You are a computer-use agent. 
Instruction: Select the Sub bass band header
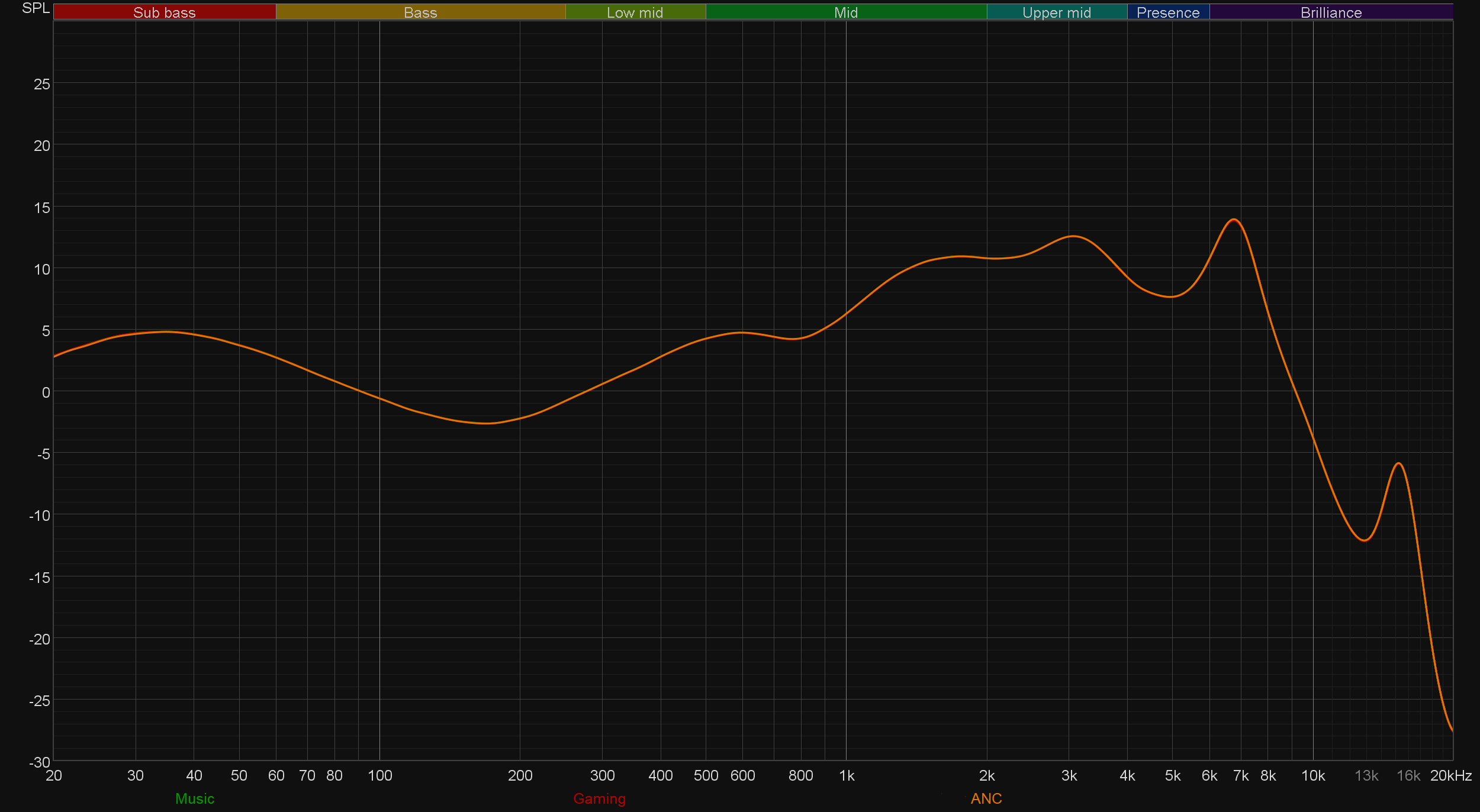point(164,12)
